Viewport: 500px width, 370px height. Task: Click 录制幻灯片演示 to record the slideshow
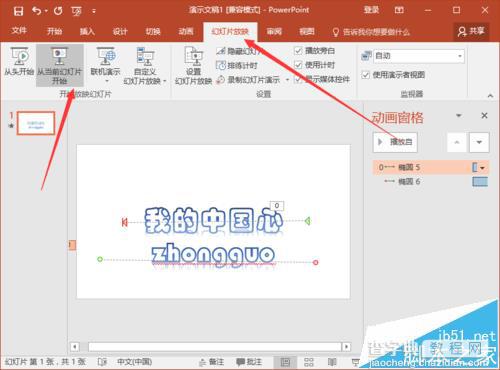(x=249, y=80)
